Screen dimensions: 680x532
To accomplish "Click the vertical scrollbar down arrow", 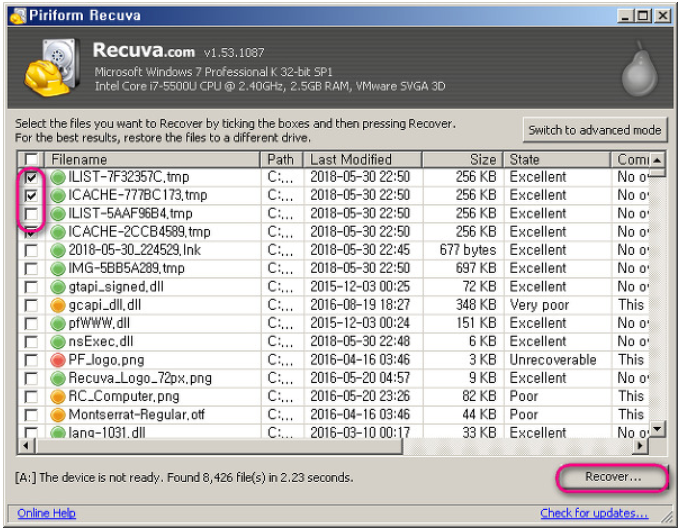I will point(657,429).
